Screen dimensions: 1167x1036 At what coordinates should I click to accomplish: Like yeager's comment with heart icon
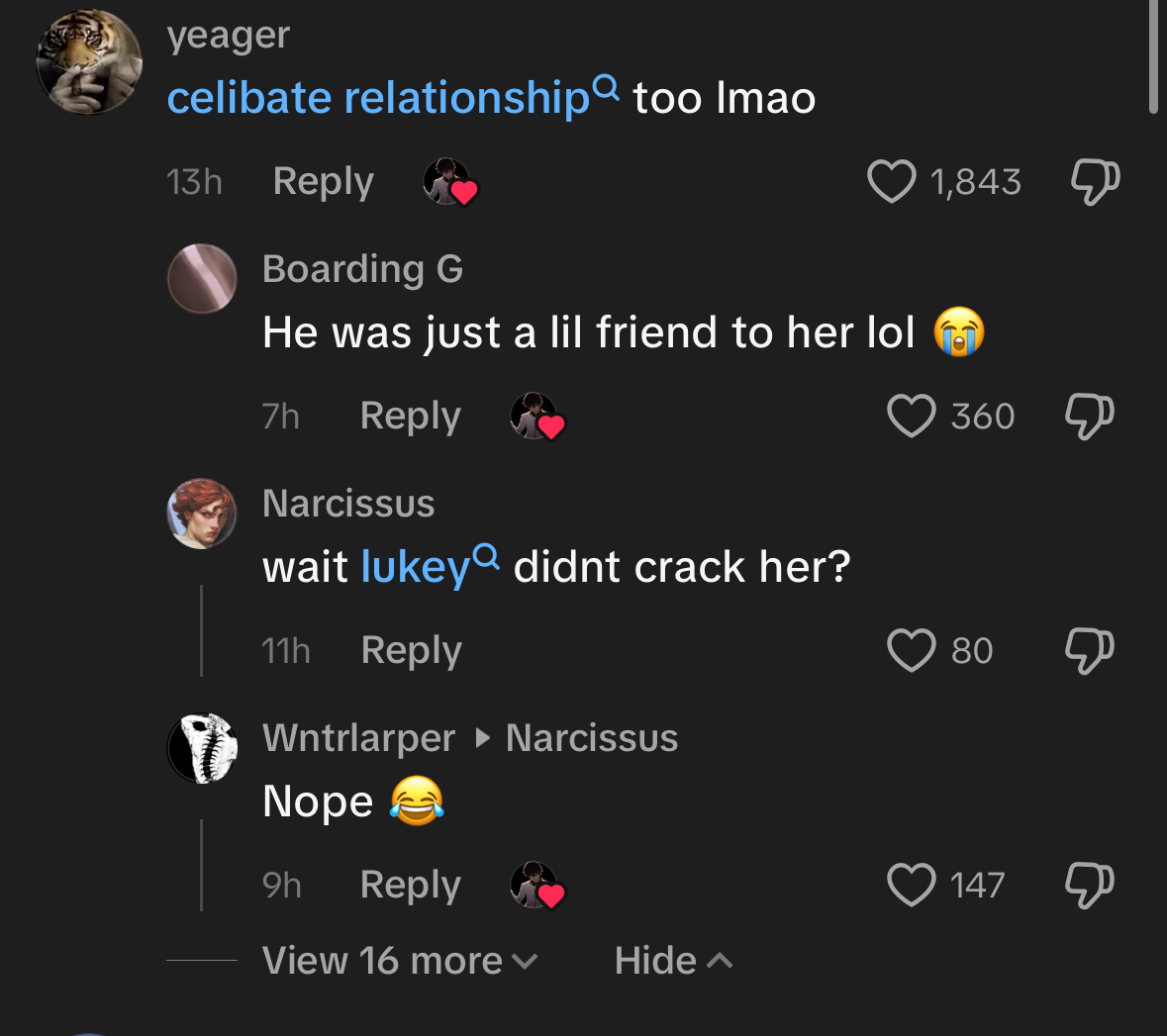(x=891, y=182)
